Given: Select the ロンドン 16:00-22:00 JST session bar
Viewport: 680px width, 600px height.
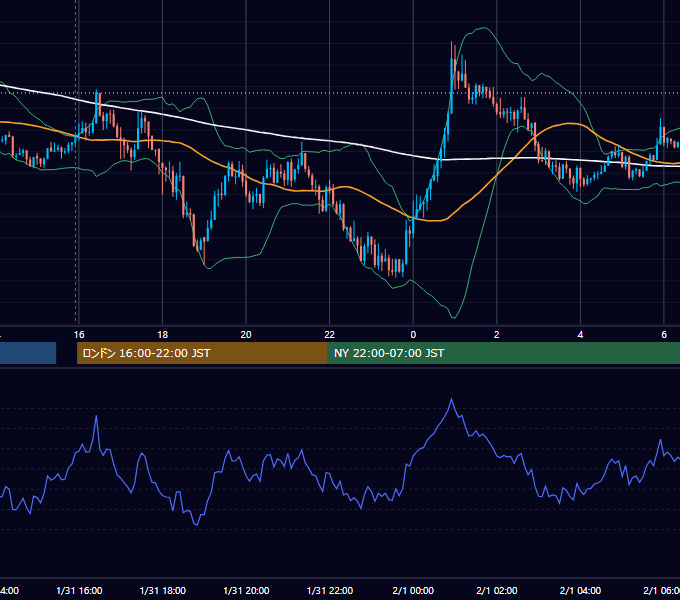Looking at the screenshot, I should click(202, 353).
